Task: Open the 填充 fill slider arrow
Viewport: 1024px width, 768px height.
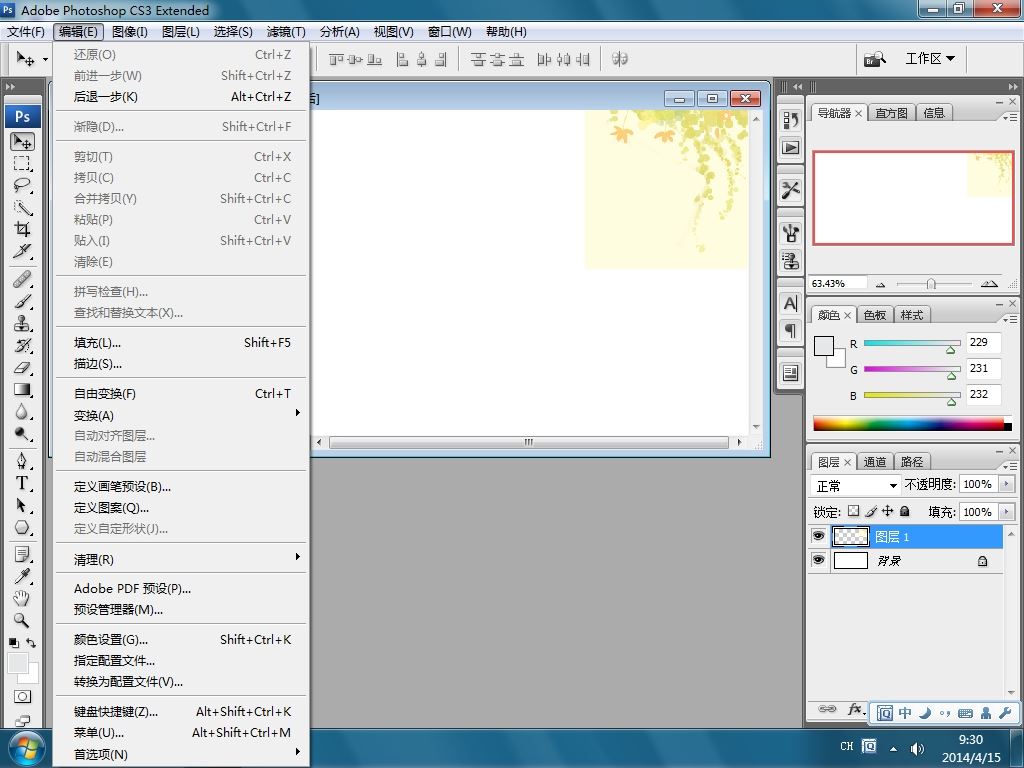Action: (1006, 512)
